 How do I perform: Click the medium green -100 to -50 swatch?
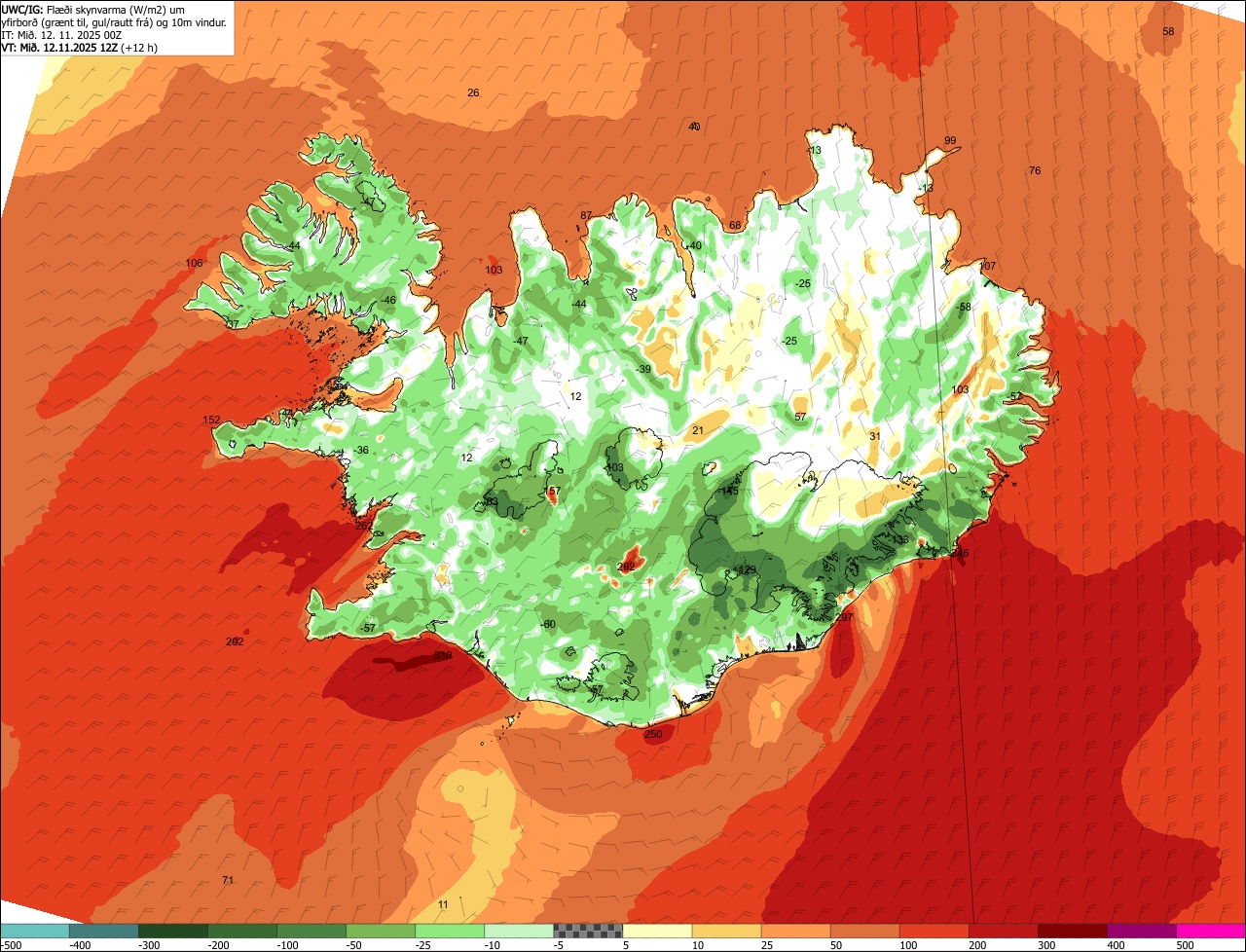pyautogui.click(x=311, y=931)
